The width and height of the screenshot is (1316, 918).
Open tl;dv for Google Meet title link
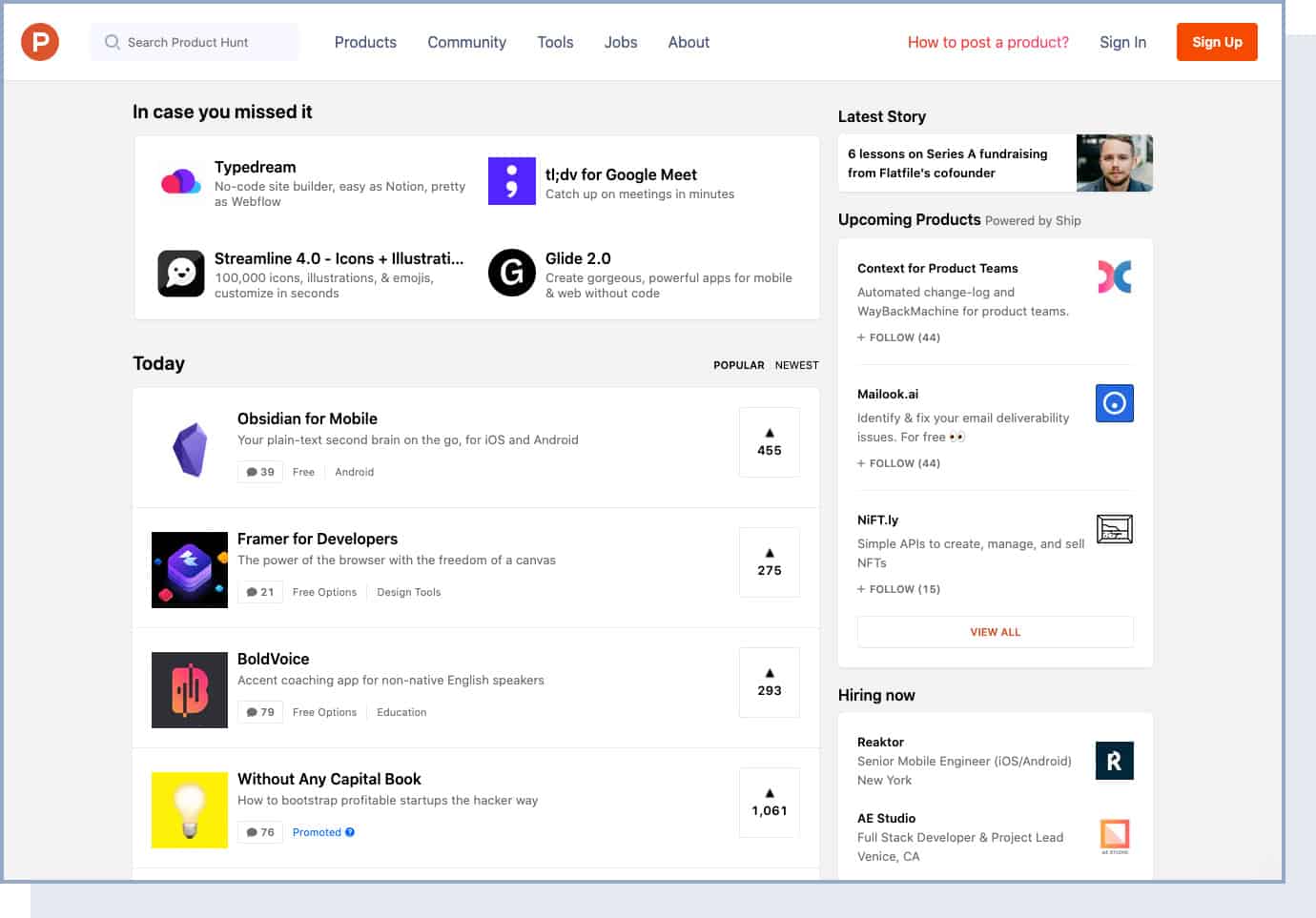tap(621, 174)
